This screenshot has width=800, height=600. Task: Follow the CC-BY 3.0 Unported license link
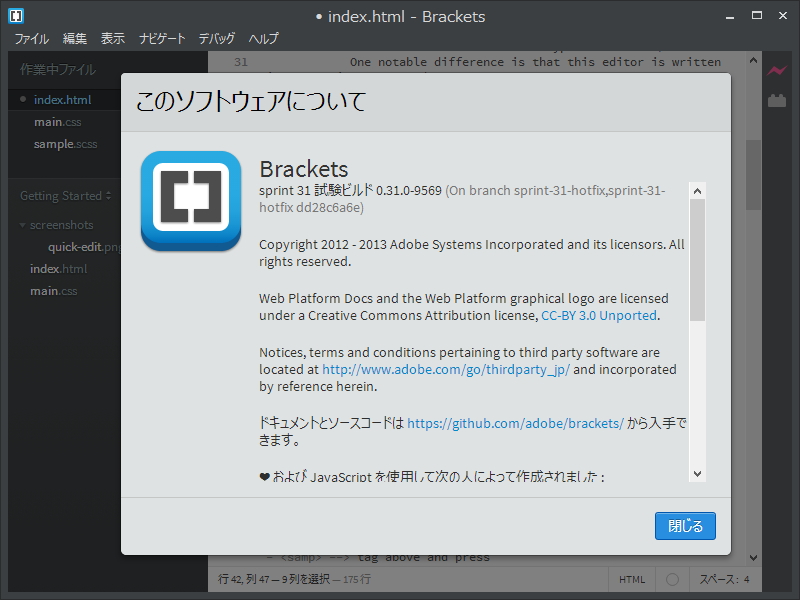598,314
